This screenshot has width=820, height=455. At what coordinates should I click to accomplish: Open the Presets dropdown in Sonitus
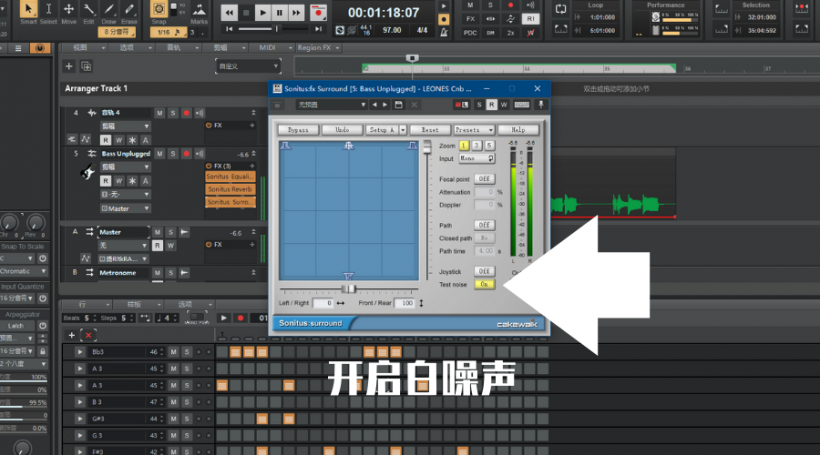coord(474,130)
